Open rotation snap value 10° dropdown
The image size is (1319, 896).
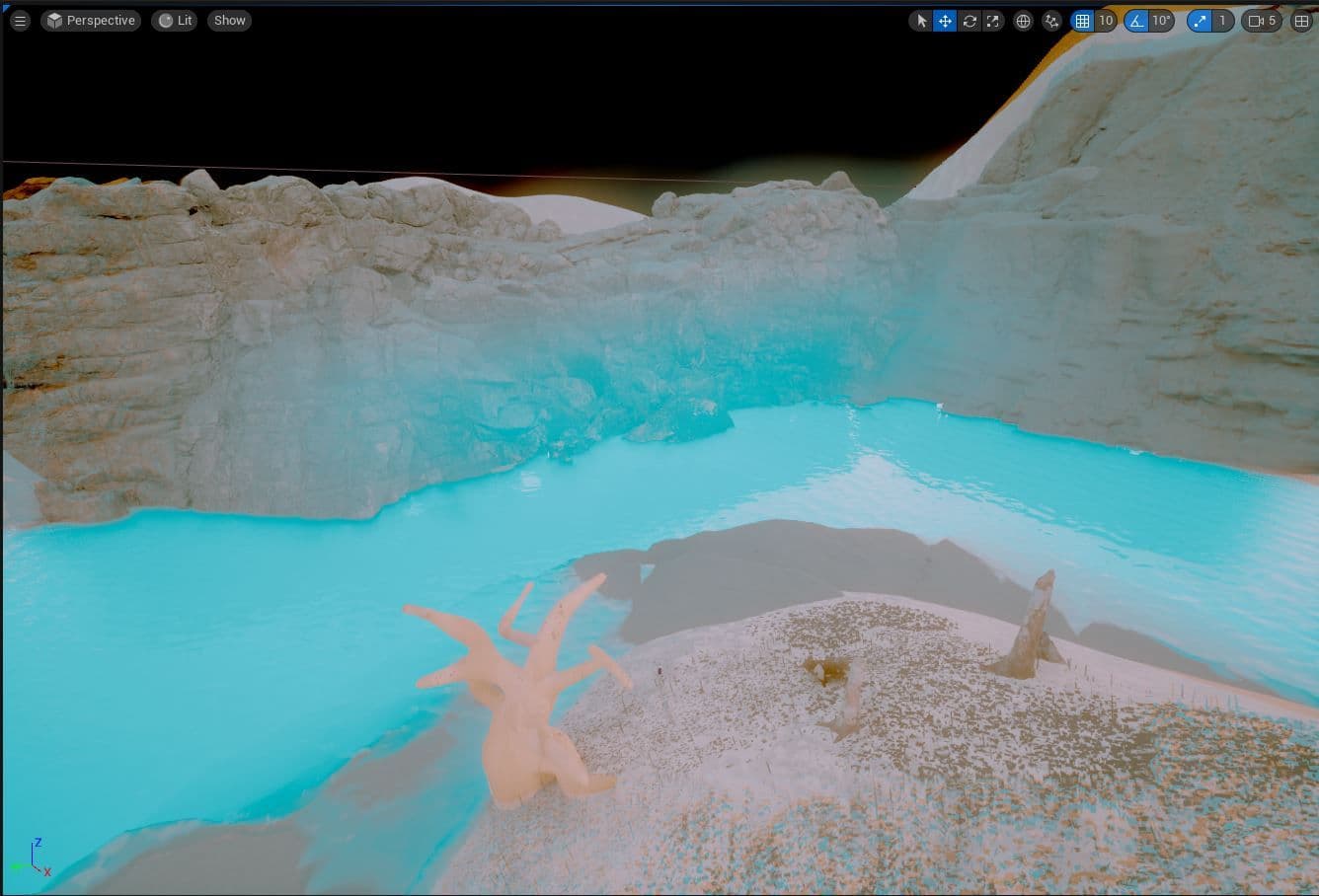click(x=1161, y=21)
